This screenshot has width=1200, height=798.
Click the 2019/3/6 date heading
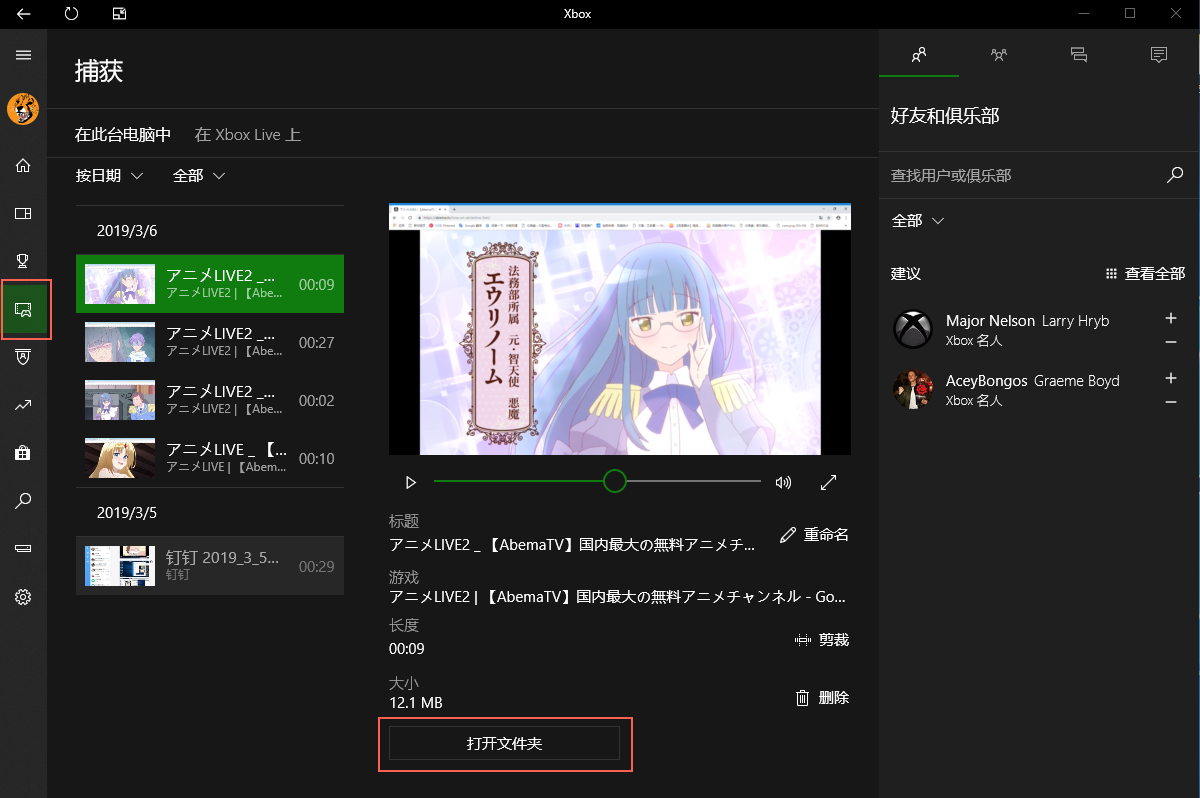pos(127,231)
